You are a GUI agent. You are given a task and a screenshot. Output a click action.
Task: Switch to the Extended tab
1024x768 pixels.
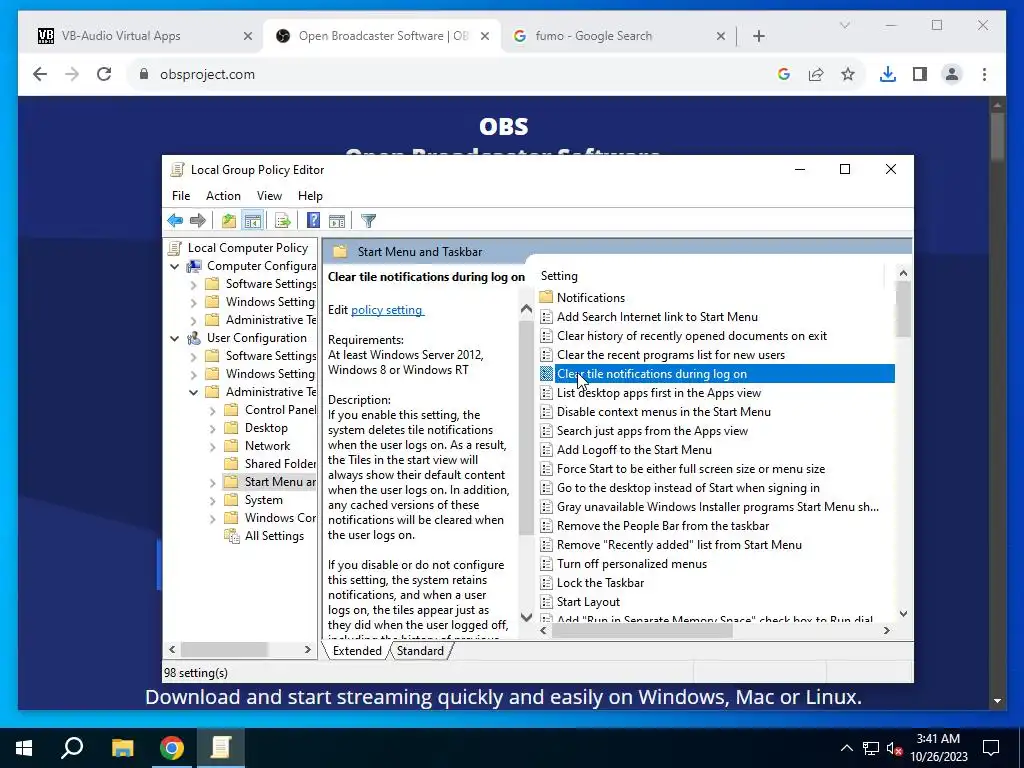[x=357, y=651]
